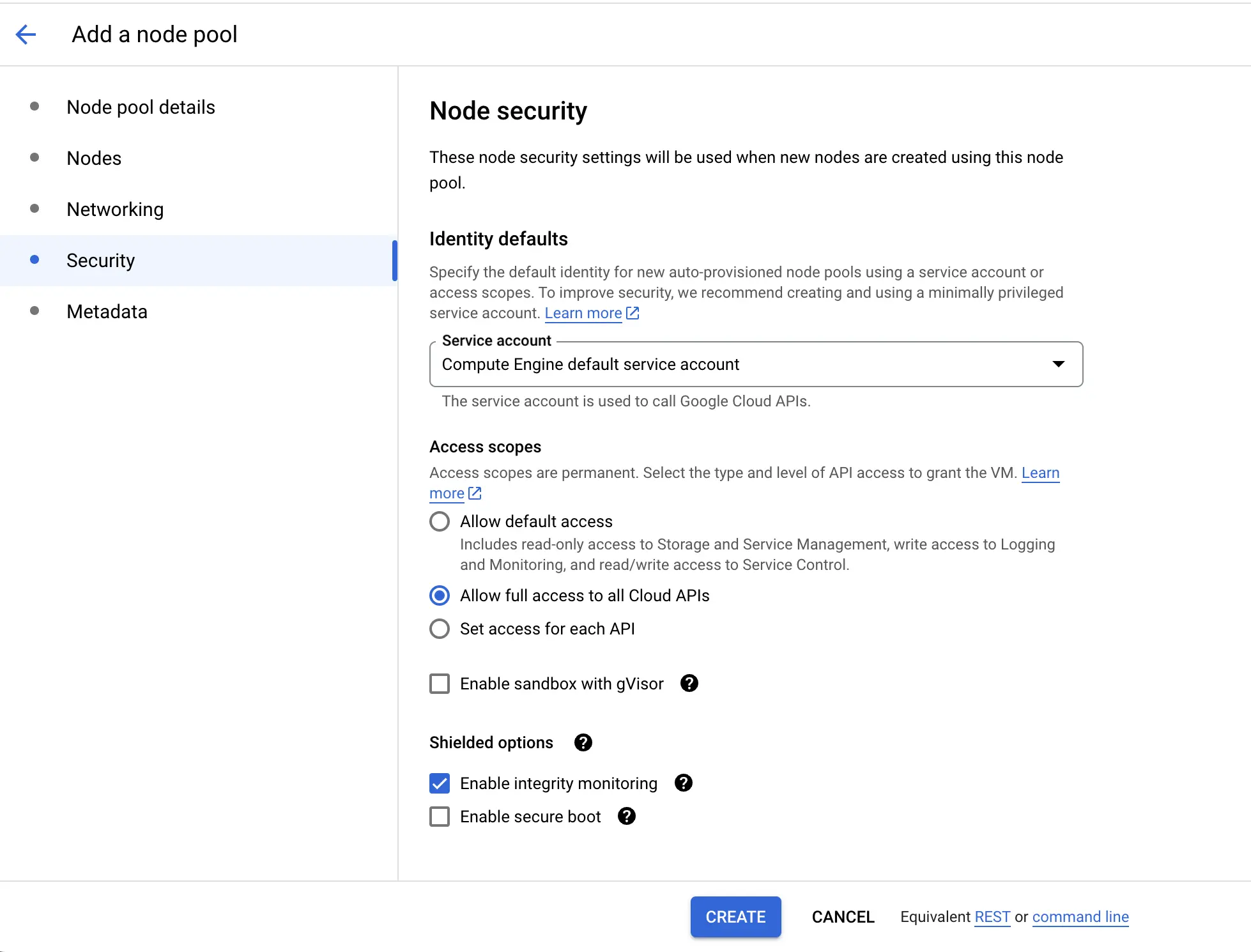
Task: Click external link icon after Identity Learn more
Action: pyautogui.click(x=633, y=313)
